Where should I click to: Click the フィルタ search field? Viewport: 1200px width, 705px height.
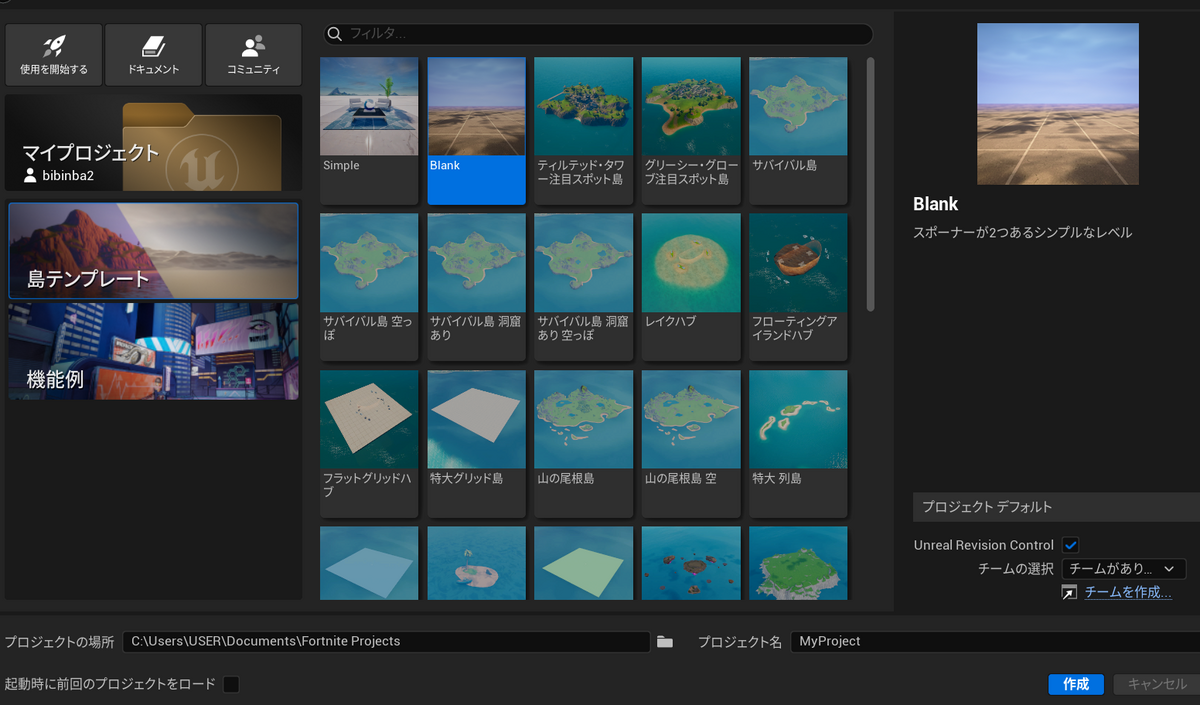(x=598, y=33)
